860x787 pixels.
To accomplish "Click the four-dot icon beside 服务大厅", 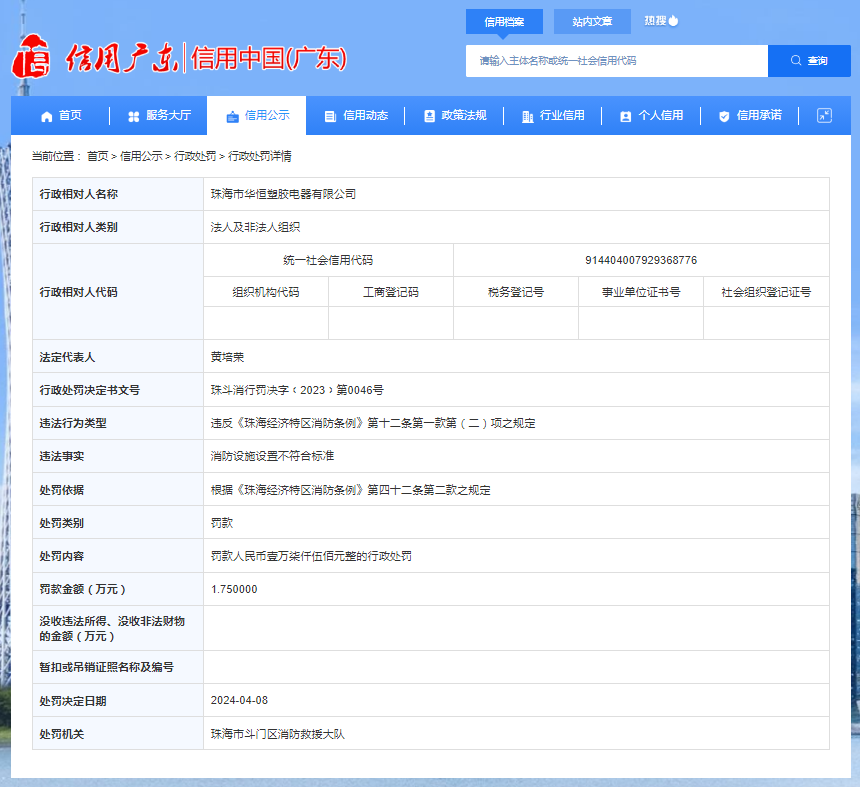I will click(133, 116).
